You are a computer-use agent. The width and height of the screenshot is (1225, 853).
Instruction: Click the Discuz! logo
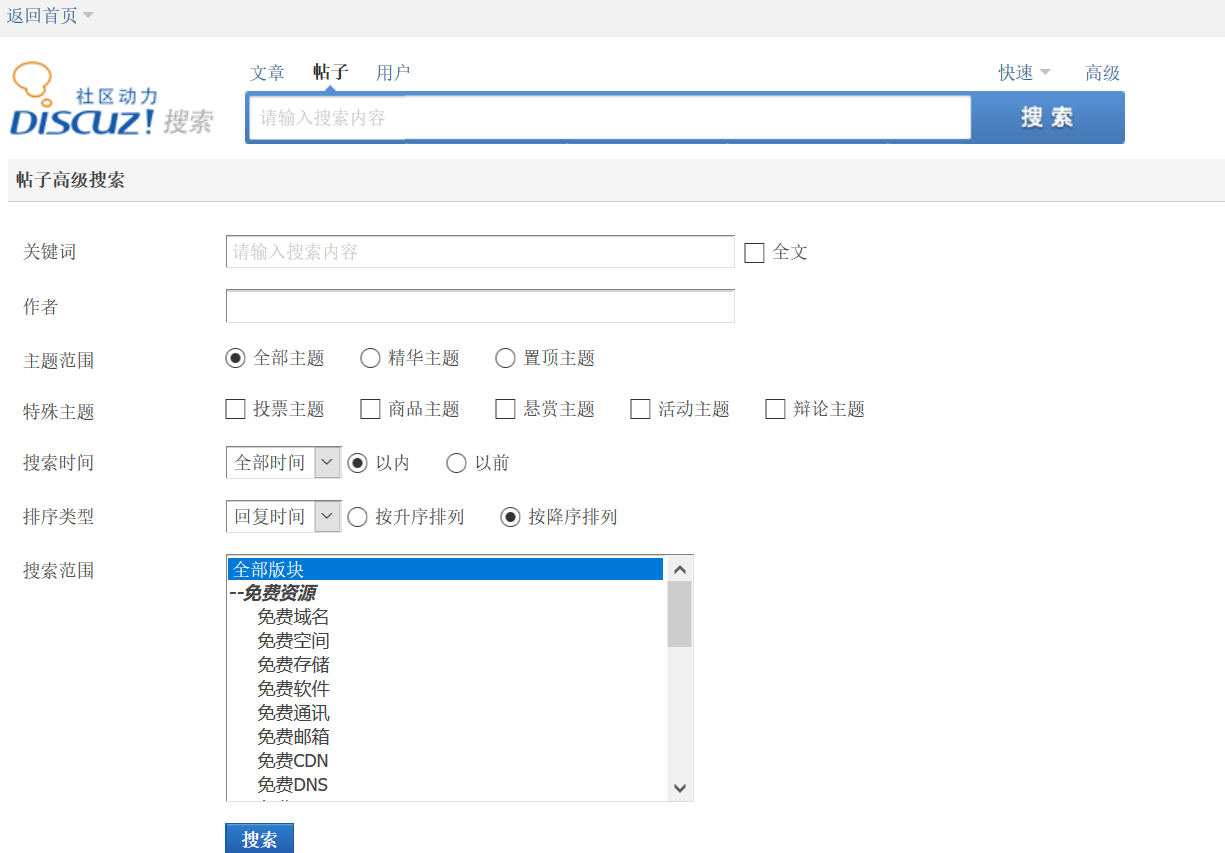[x=111, y=100]
